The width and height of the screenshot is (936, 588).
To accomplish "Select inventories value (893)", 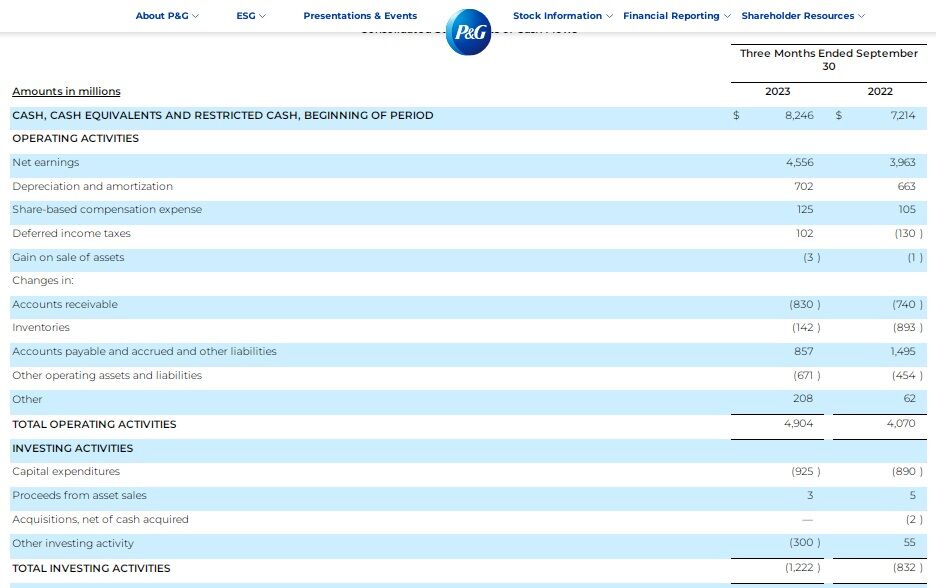I will click(x=907, y=328).
